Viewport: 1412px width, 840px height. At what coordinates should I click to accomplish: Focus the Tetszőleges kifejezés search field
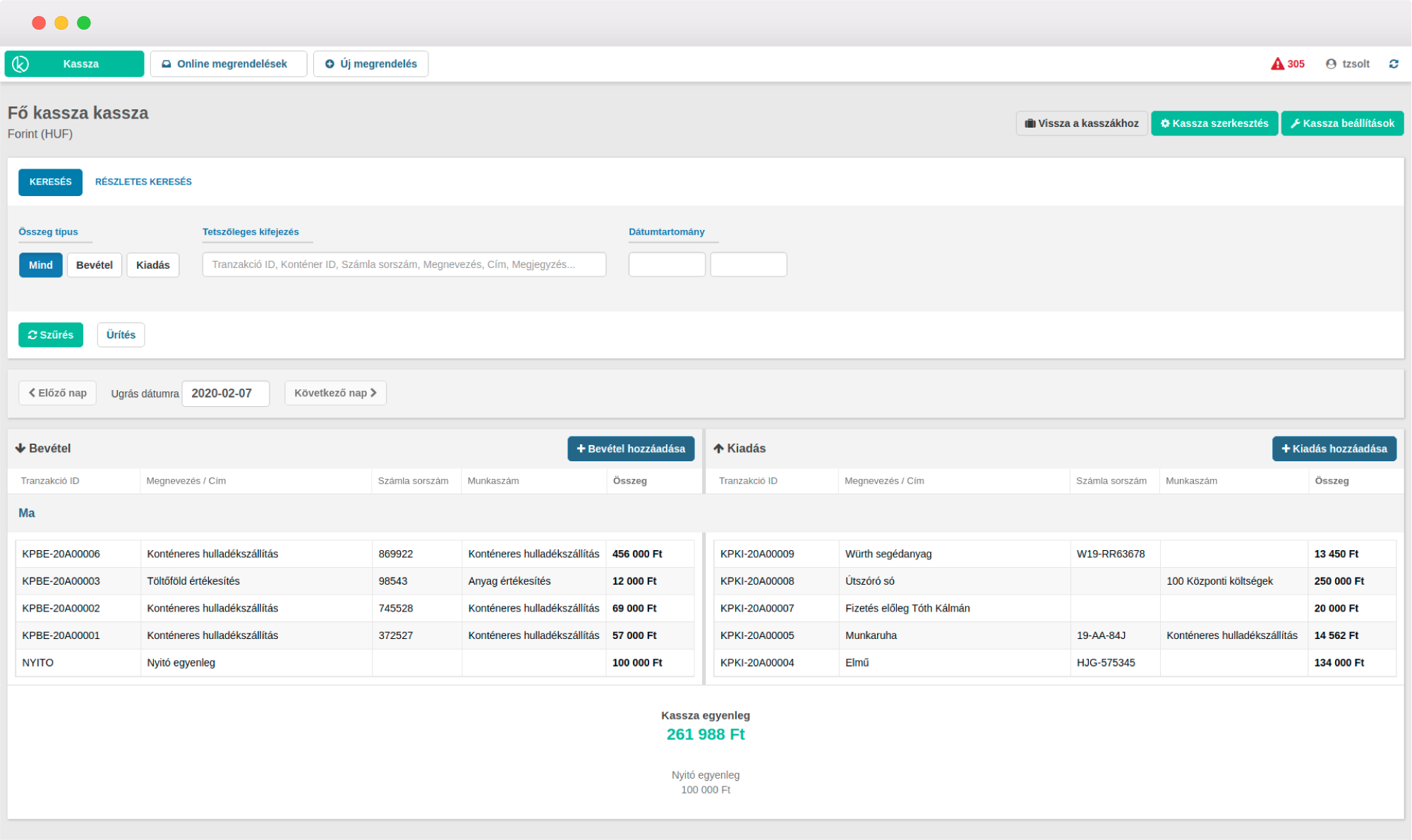tap(404, 264)
